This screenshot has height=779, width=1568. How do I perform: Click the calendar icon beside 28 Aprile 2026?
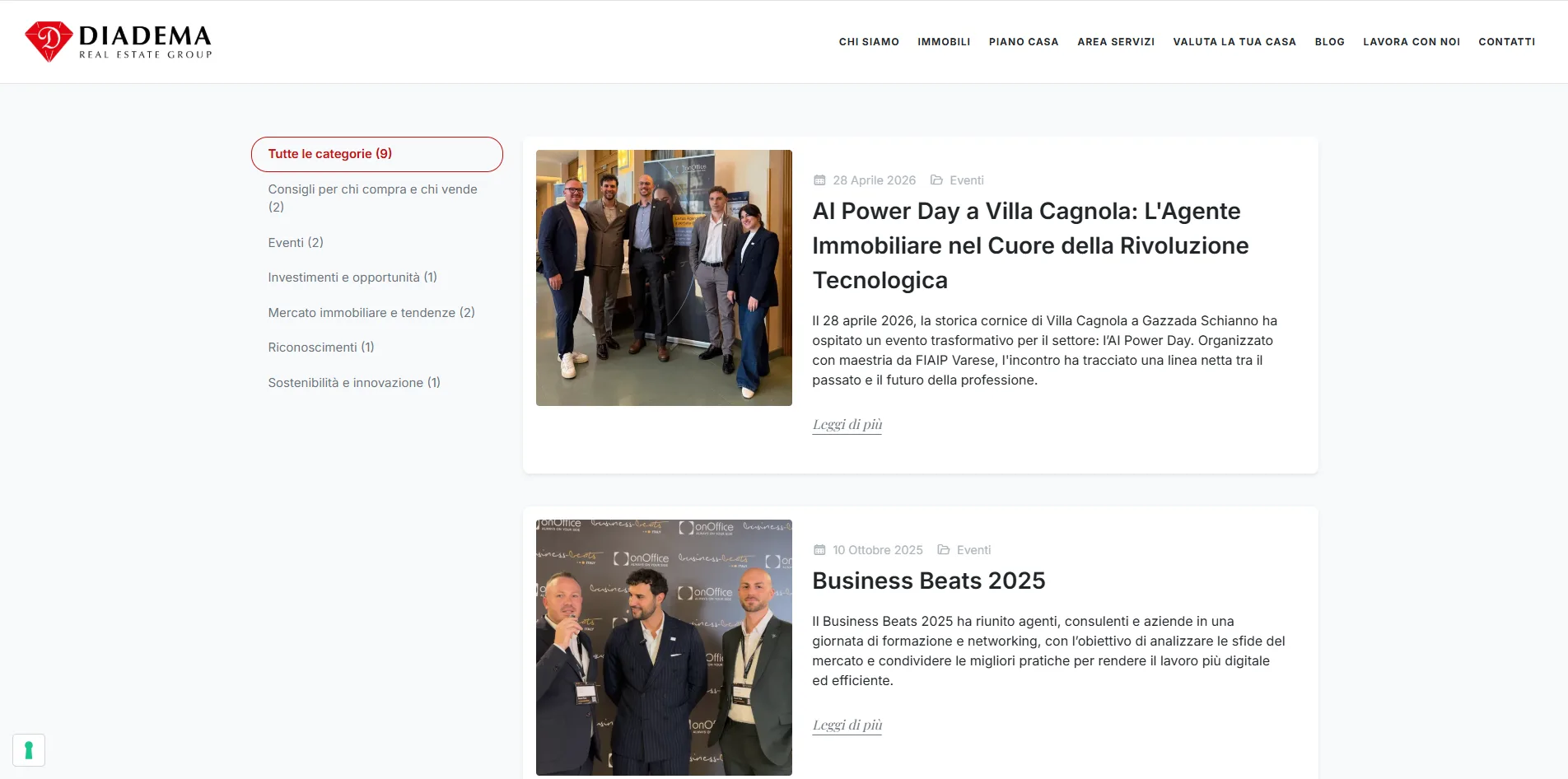click(819, 180)
